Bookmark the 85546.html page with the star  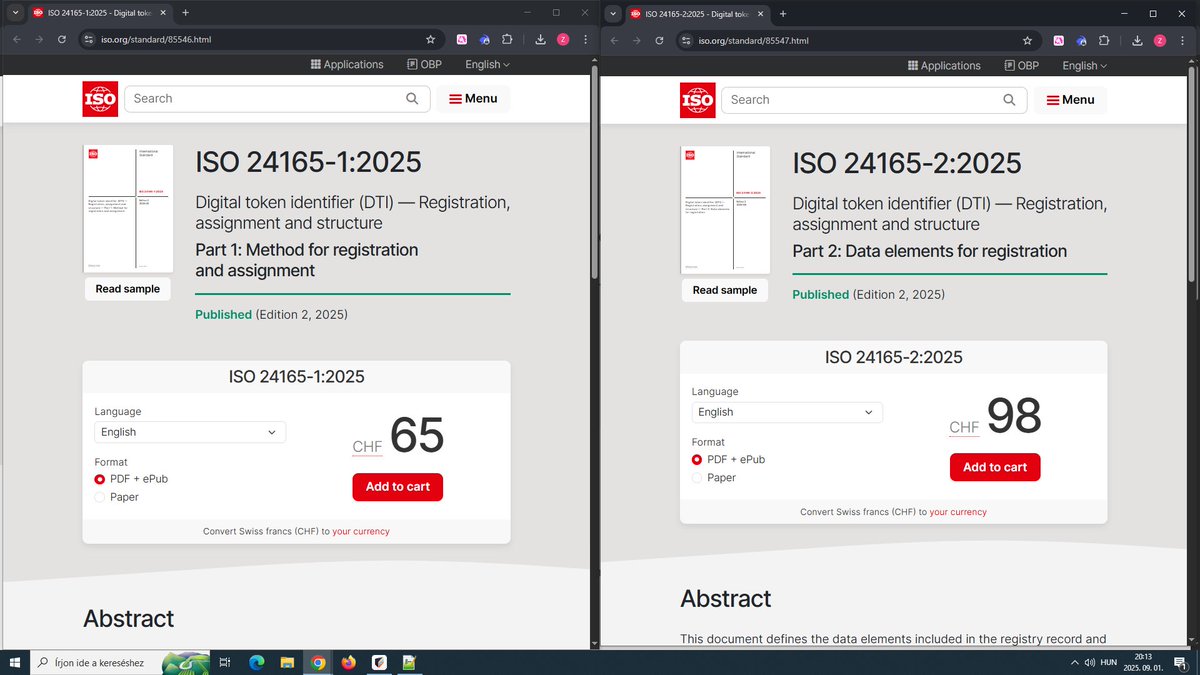[430, 40]
